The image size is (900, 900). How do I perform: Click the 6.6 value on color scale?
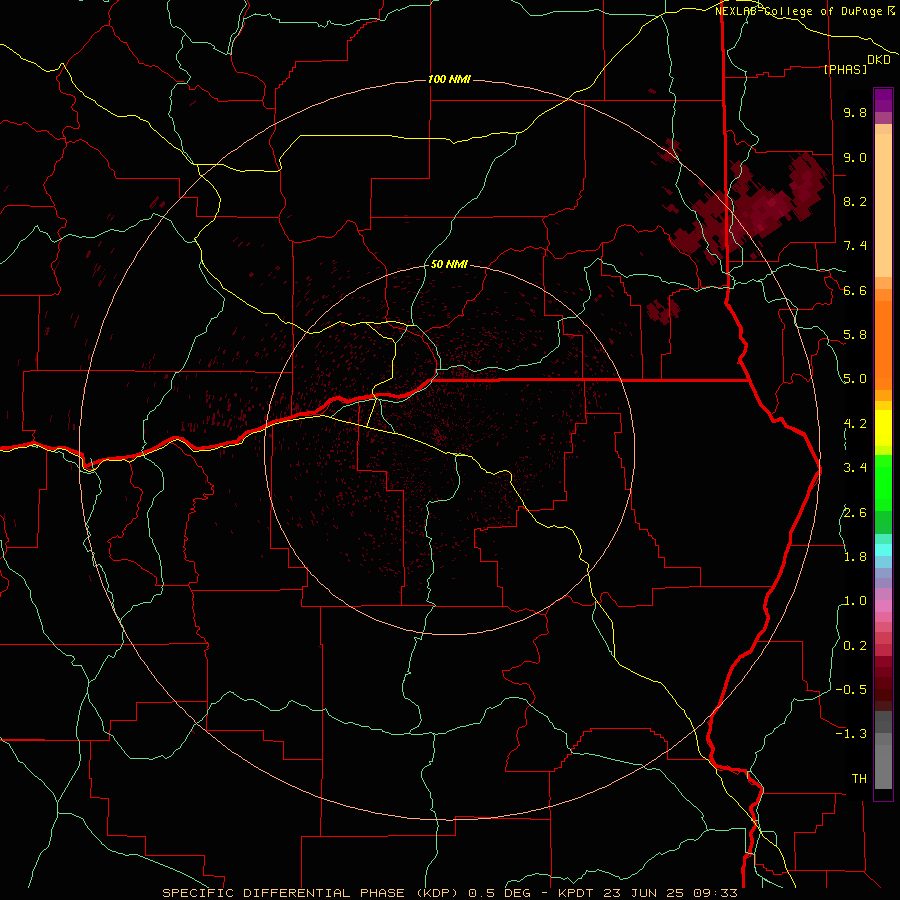855,290
